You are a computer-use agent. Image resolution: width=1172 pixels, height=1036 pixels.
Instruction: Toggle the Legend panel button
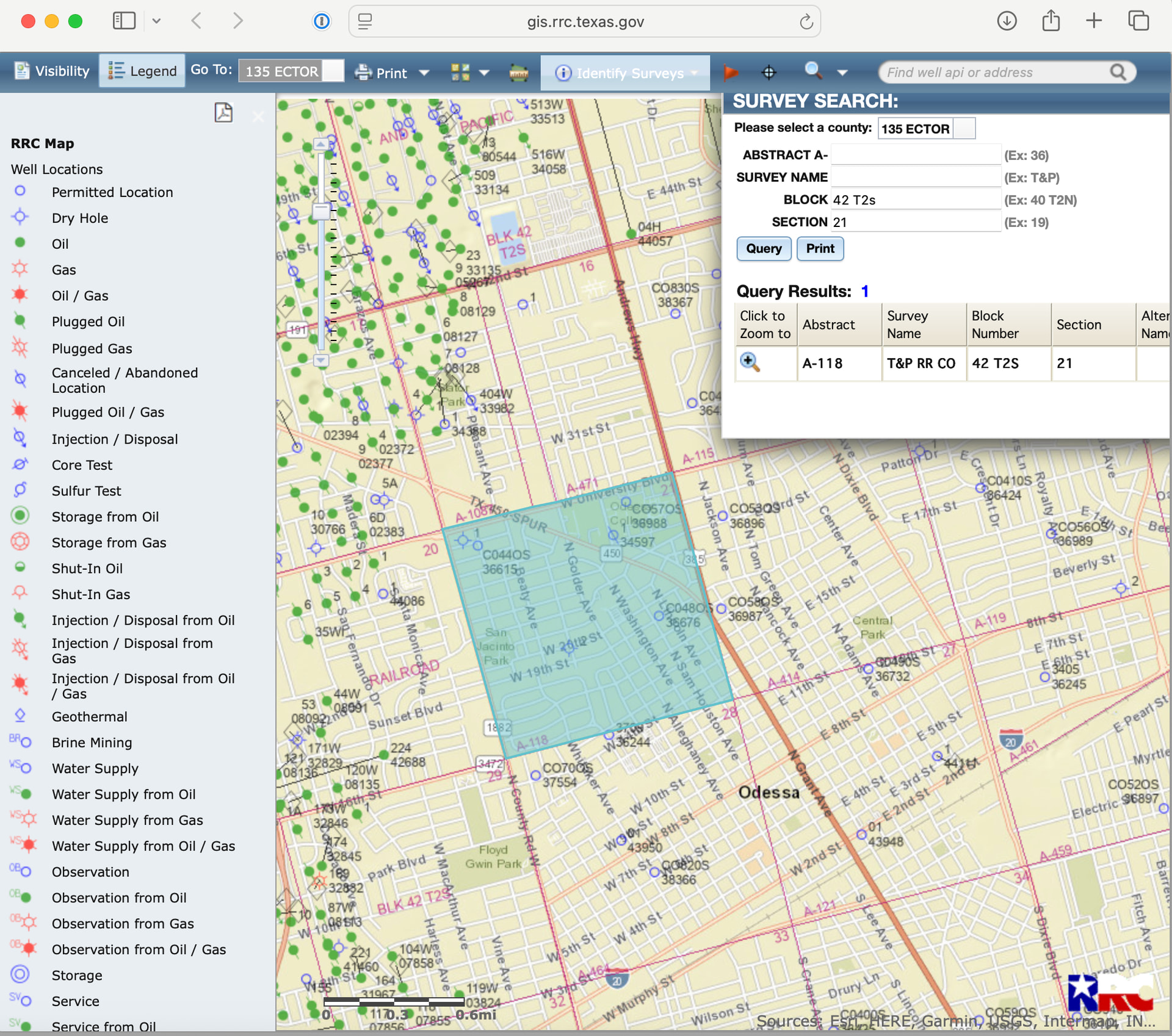[142, 71]
